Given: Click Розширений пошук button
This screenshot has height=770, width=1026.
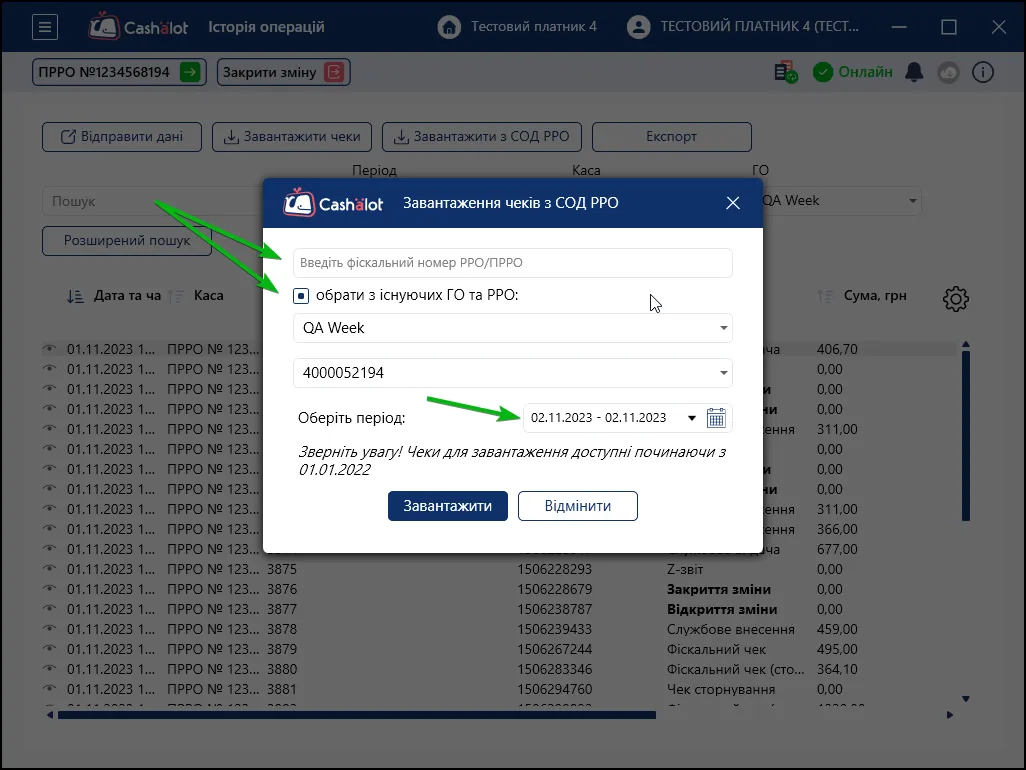Looking at the screenshot, I should click(x=127, y=241).
